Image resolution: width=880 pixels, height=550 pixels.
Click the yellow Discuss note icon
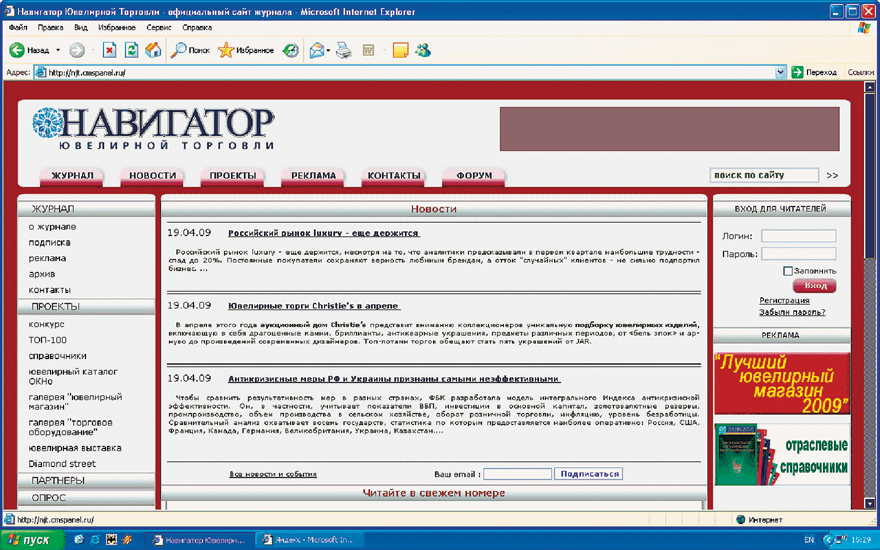pyautogui.click(x=401, y=51)
